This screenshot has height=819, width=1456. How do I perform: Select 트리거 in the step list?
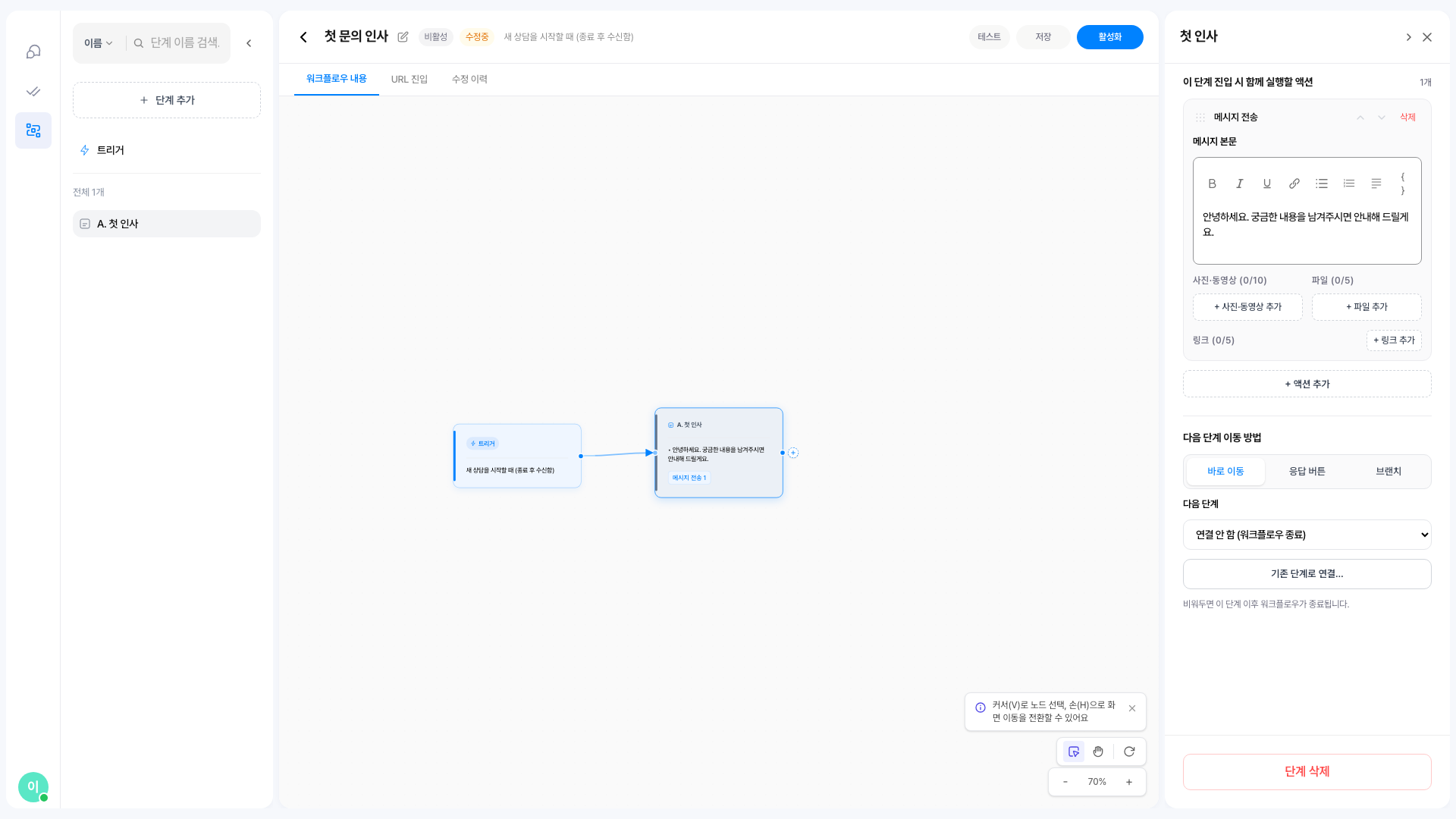click(x=167, y=150)
